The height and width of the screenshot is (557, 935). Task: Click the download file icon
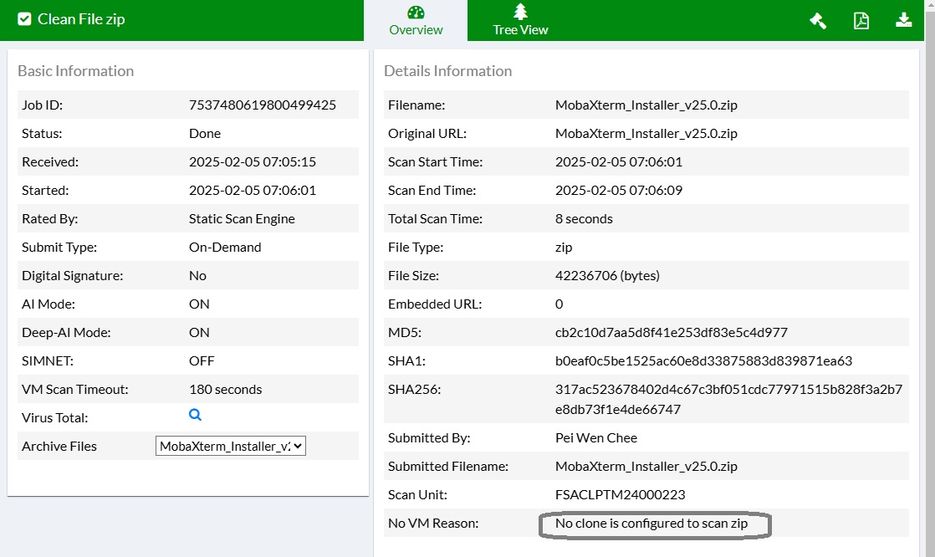pyautogui.click(x=904, y=20)
